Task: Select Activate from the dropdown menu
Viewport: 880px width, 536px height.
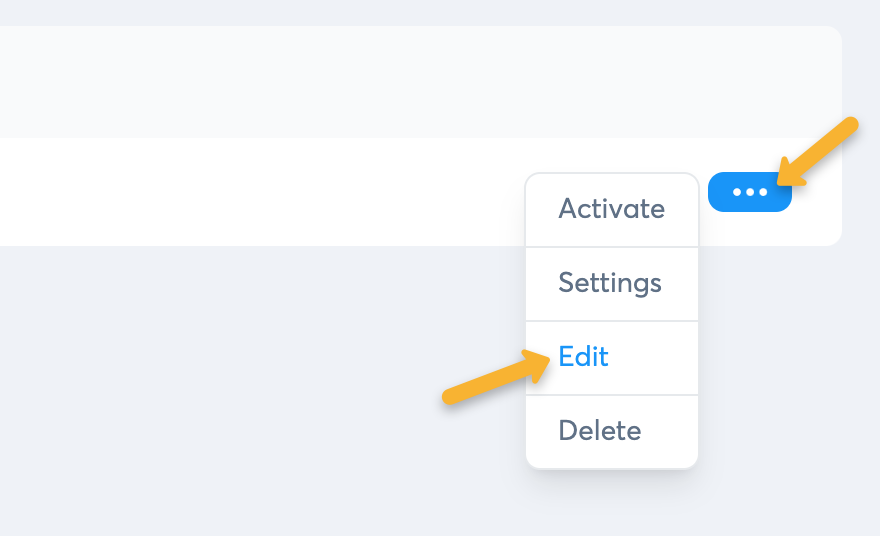Action: pos(611,209)
